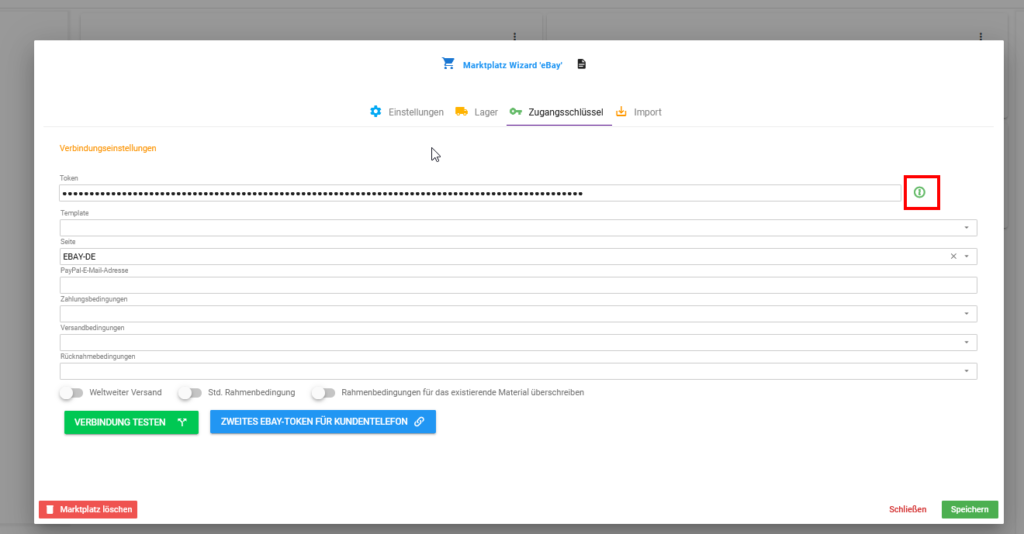
Task: Click the Marktplatz löschen button
Action: click(88, 509)
